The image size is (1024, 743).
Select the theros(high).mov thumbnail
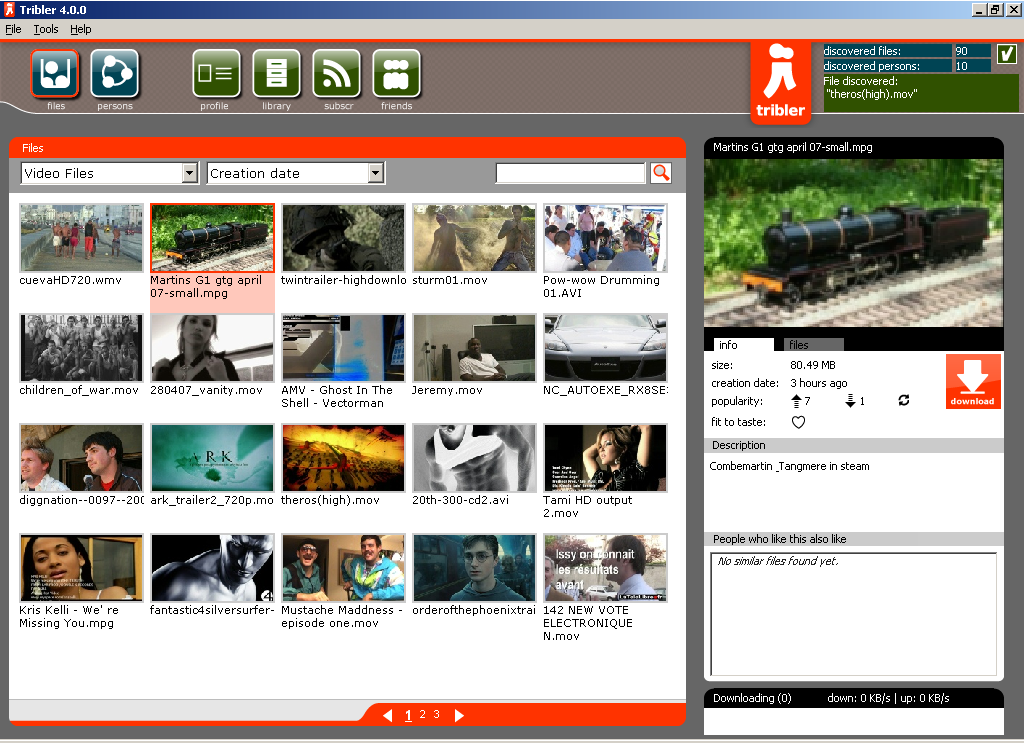[x=343, y=458]
